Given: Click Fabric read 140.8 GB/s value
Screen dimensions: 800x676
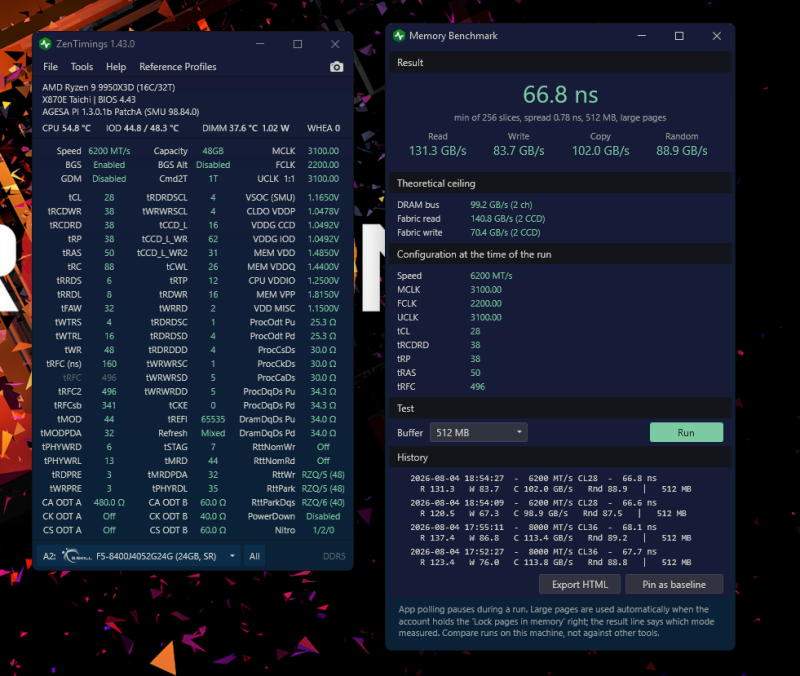Looking at the screenshot, I should (x=508, y=218).
